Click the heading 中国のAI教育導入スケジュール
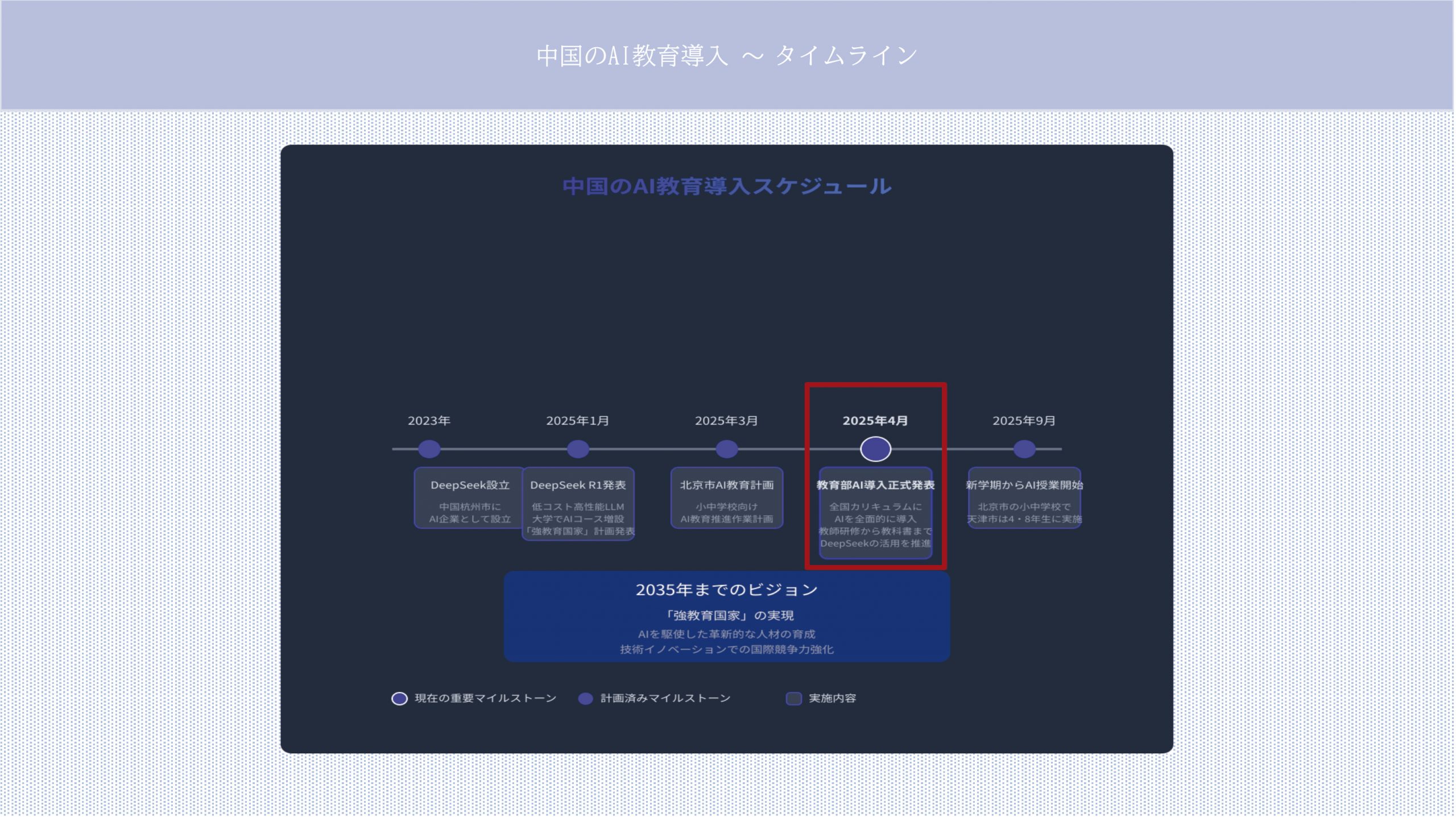The width and height of the screenshot is (1456, 817). 727,186
